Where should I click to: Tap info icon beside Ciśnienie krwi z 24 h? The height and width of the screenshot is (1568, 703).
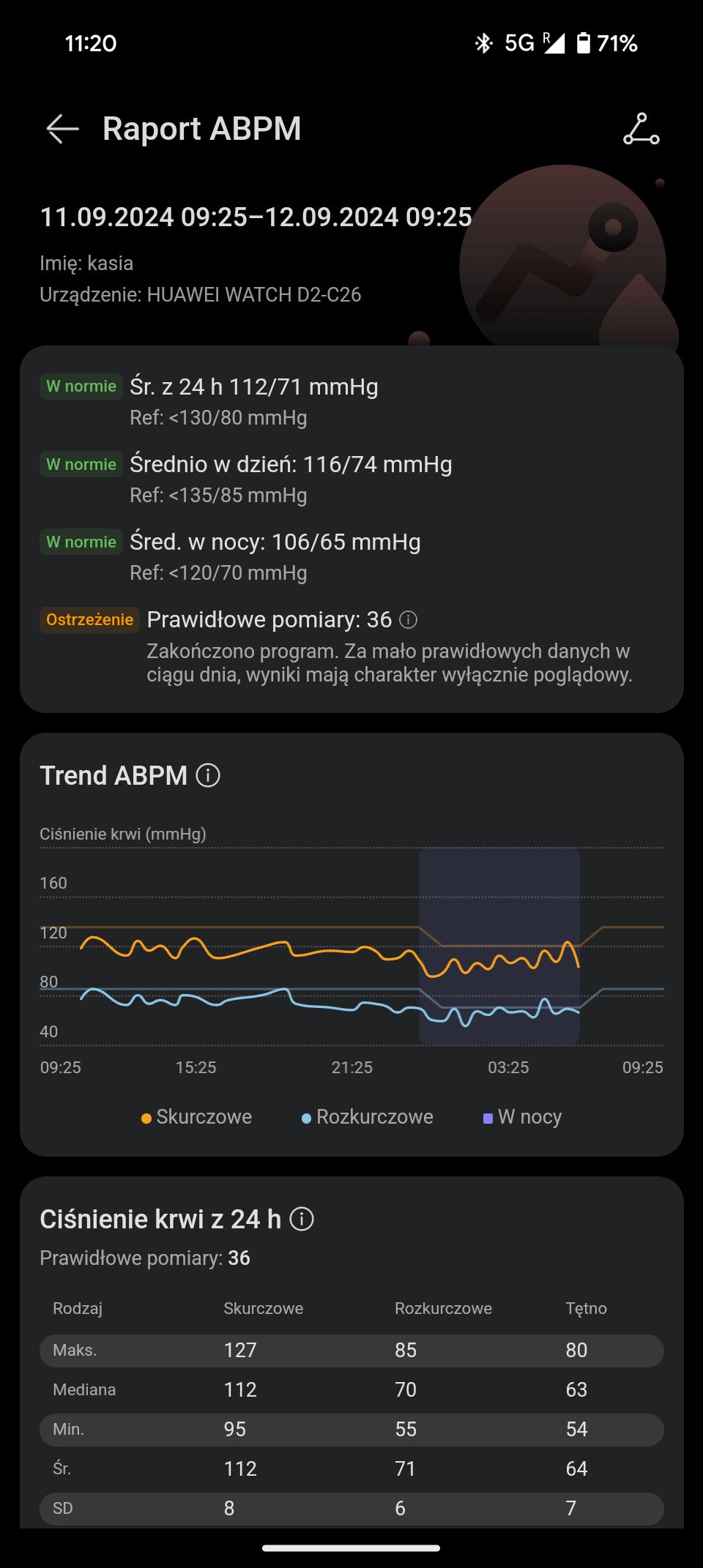pyautogui.click(x=302, y=1219)
